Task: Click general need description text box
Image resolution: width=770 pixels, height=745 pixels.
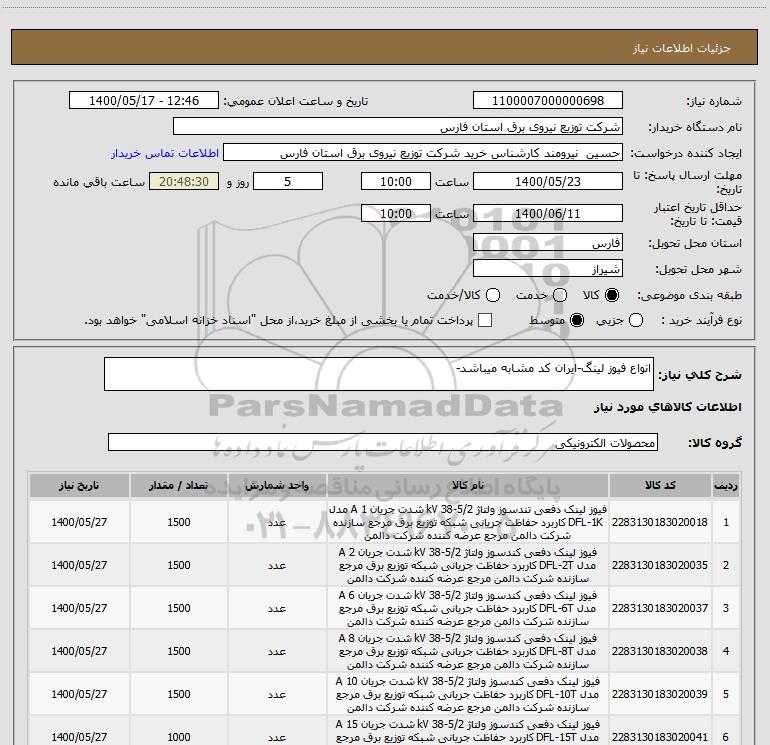Action: click(379, 374)
